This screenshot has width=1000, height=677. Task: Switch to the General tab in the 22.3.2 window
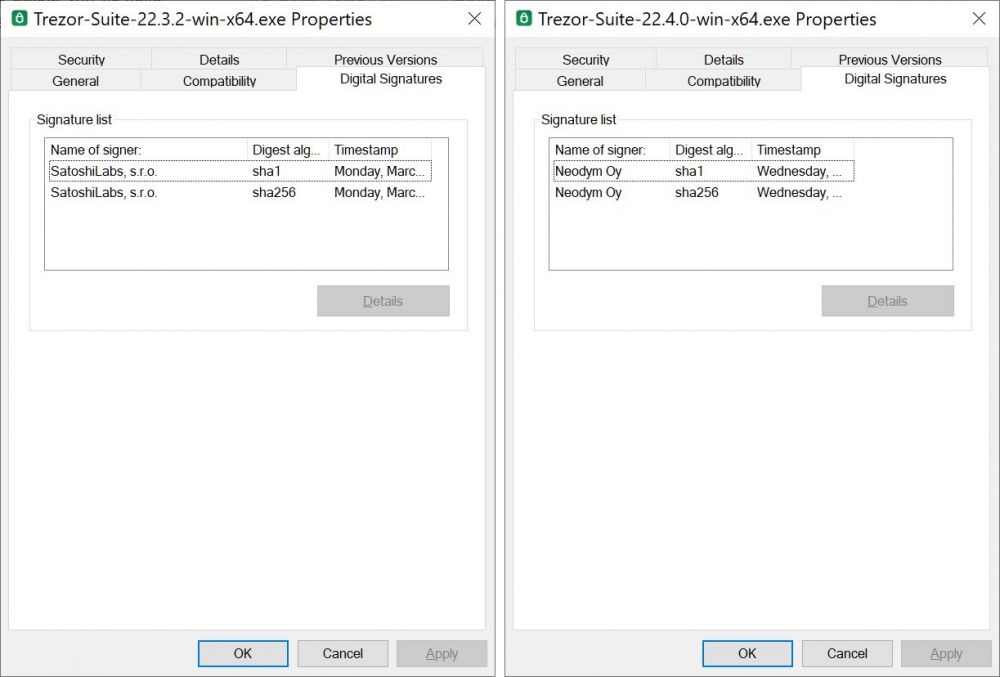tap(75, 81)
